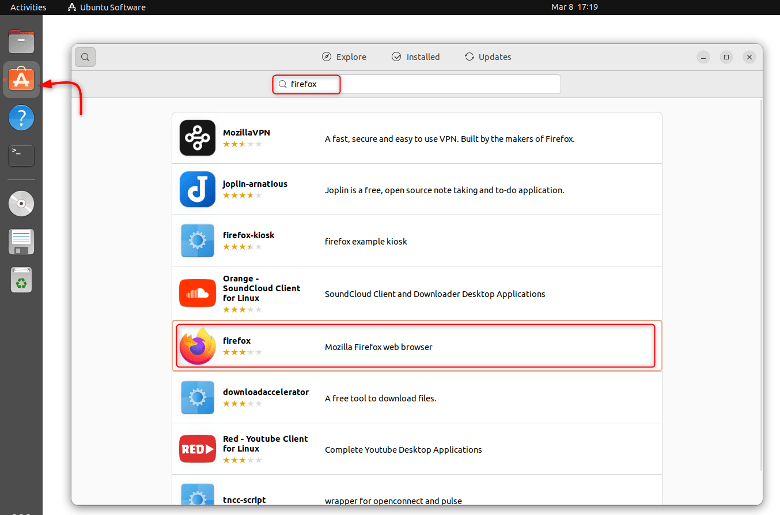780x515 pixels.
Task: Click the floppy disk icon in dock
Action: point(21,242)
